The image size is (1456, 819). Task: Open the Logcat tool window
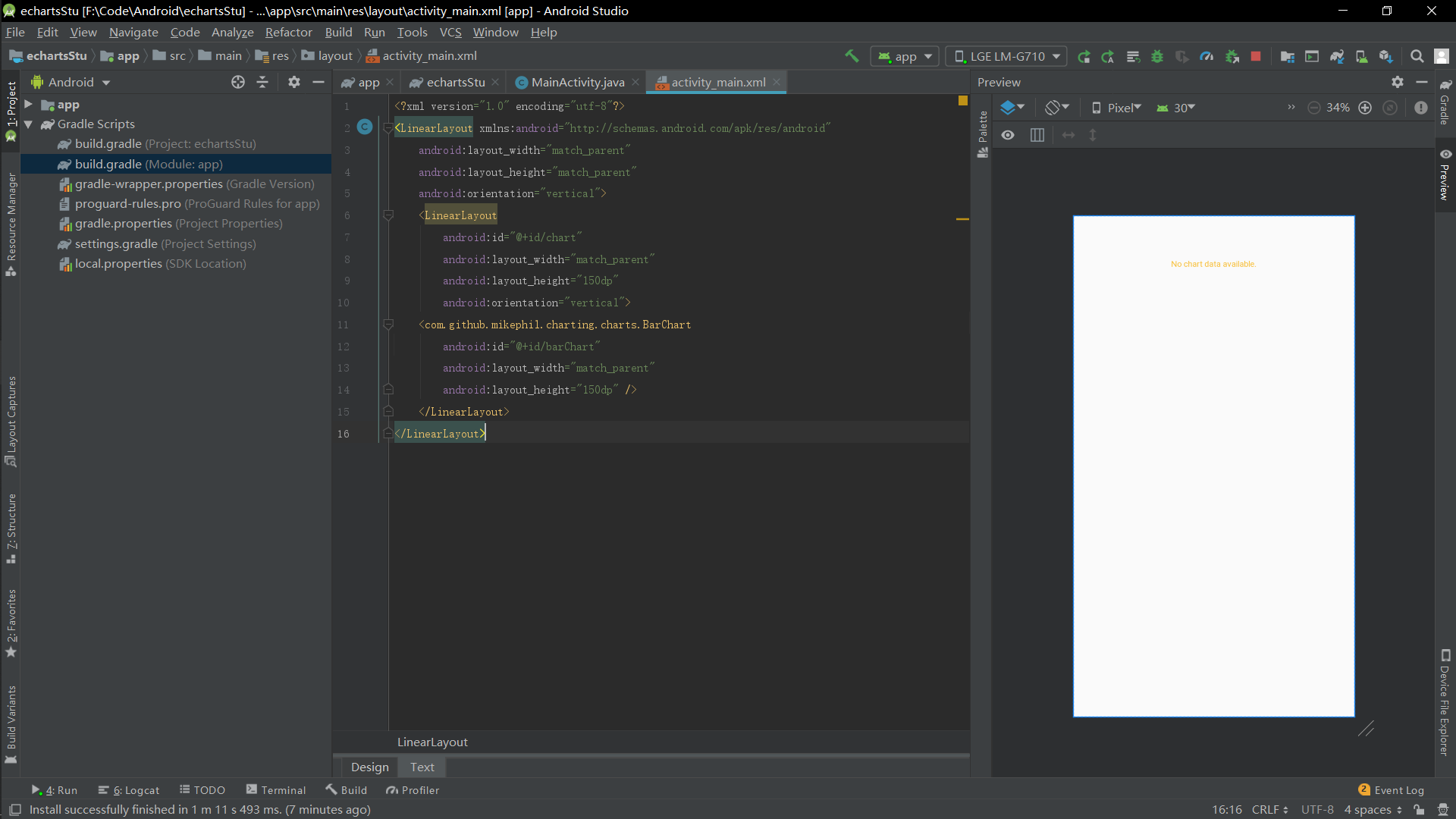coord(129,790)
